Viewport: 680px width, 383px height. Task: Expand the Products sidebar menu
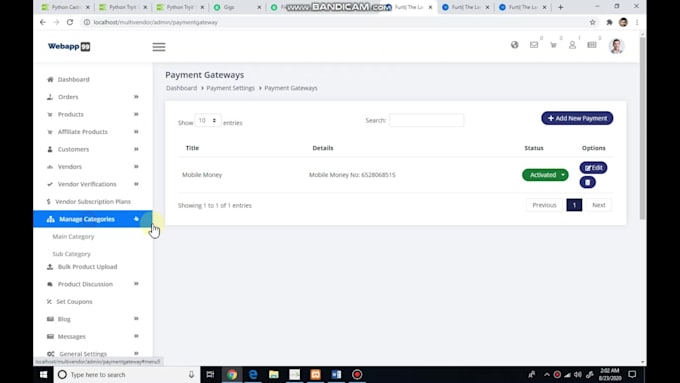[x=93, y=114]
